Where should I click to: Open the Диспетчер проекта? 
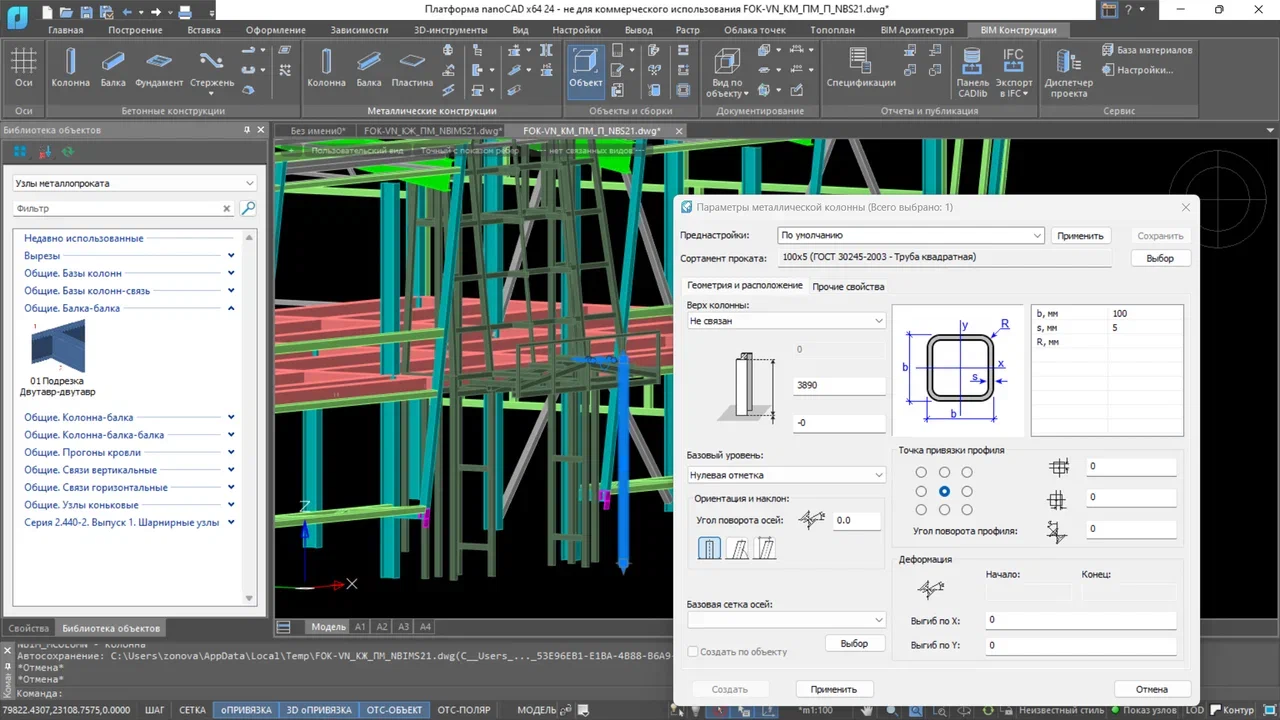click(x=1068, y=69)
